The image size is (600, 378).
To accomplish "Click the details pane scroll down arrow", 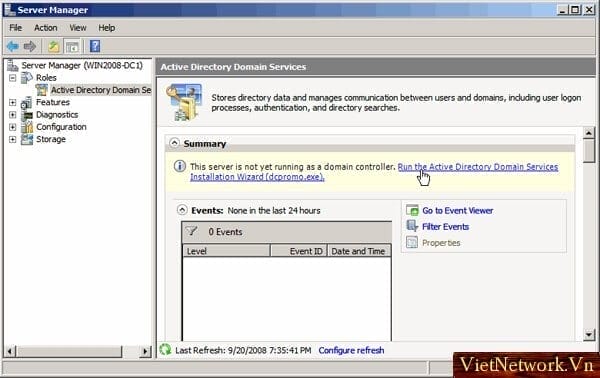I will point(589,335).
